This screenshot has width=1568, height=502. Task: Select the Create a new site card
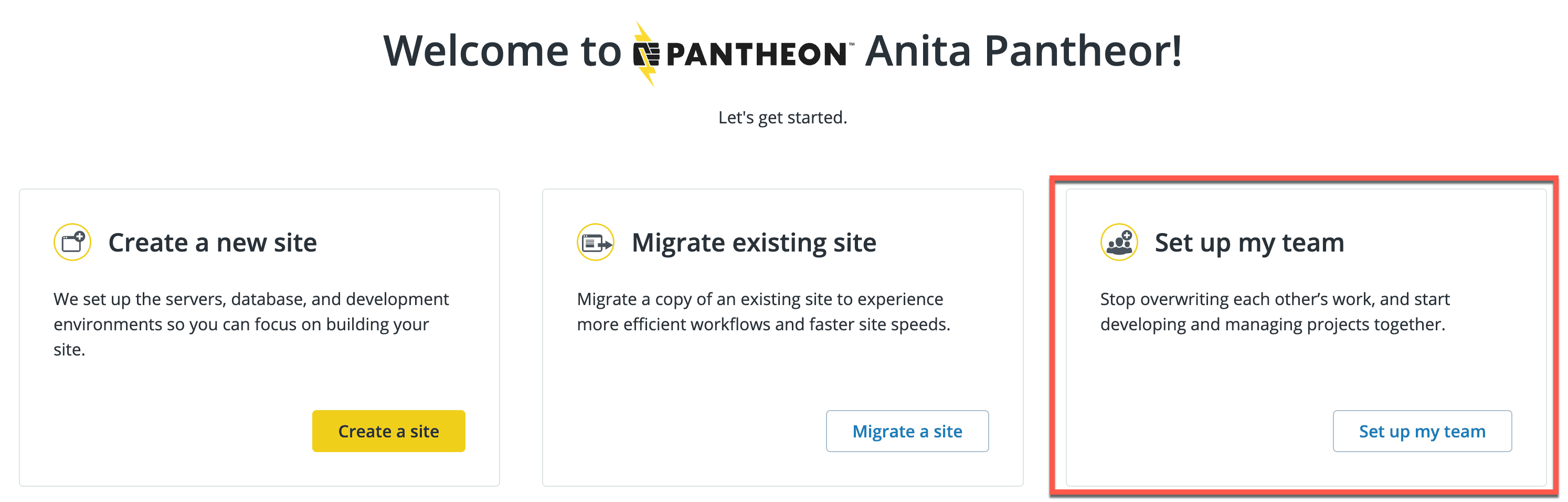coord(259,338)
